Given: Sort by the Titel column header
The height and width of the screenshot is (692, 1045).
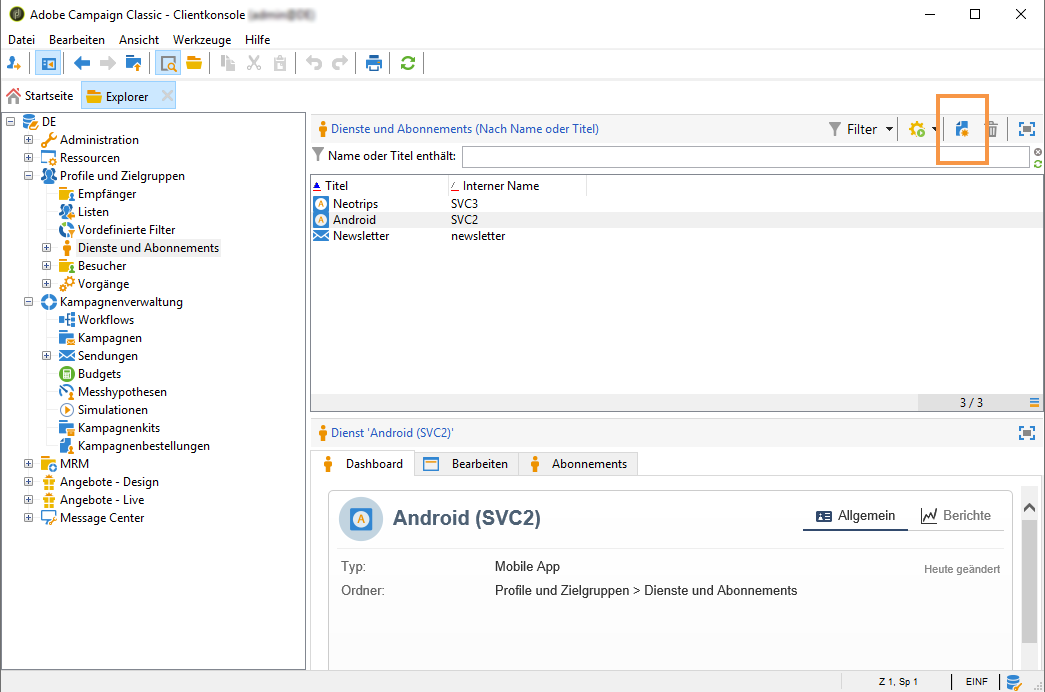Looking at the screenshot, I should pyautogui.click(x=380, y=185).
